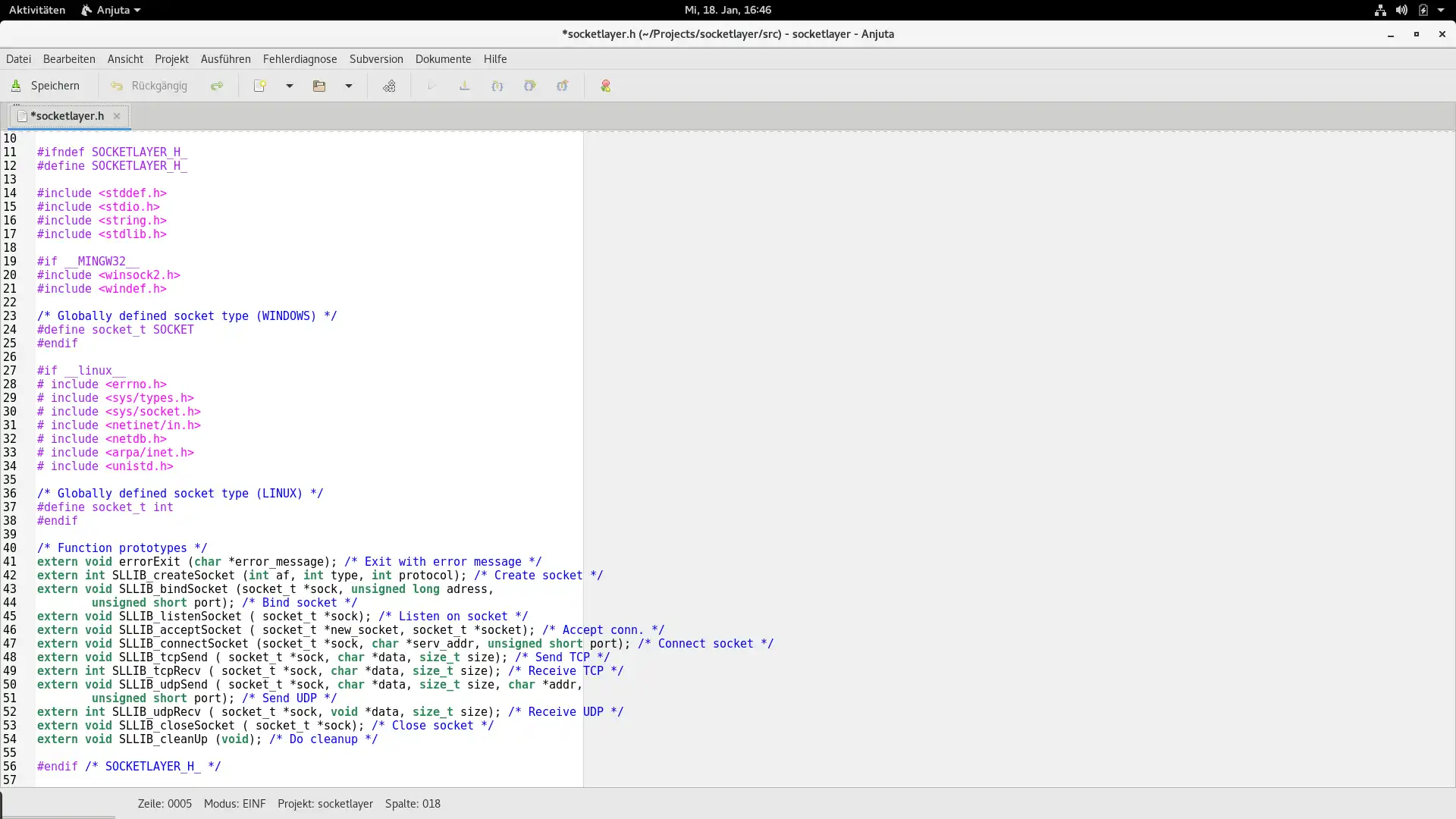Image resolution: width=1456 pixels, height=819 pixels.
Task: Click the green redo arrow icon
Action: (x=217, y=86)
